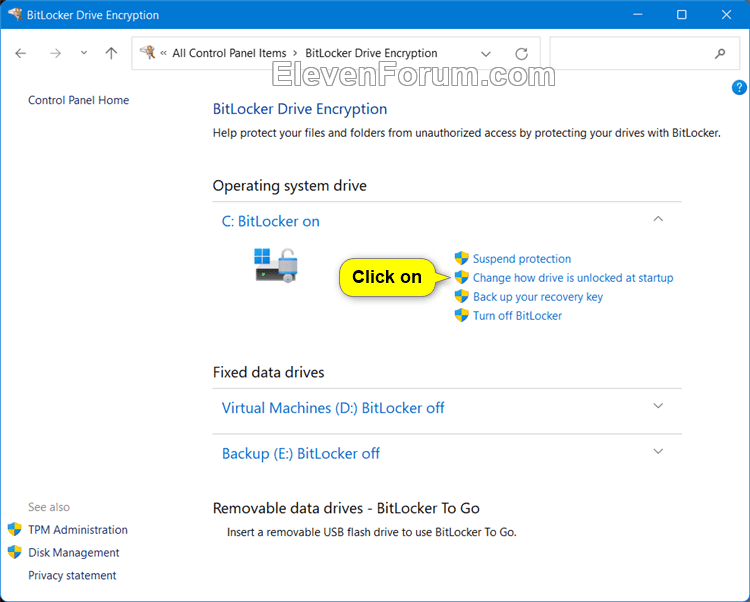Open Privacy statement link
Screen dimensions: 750x602
pos(72,575)
